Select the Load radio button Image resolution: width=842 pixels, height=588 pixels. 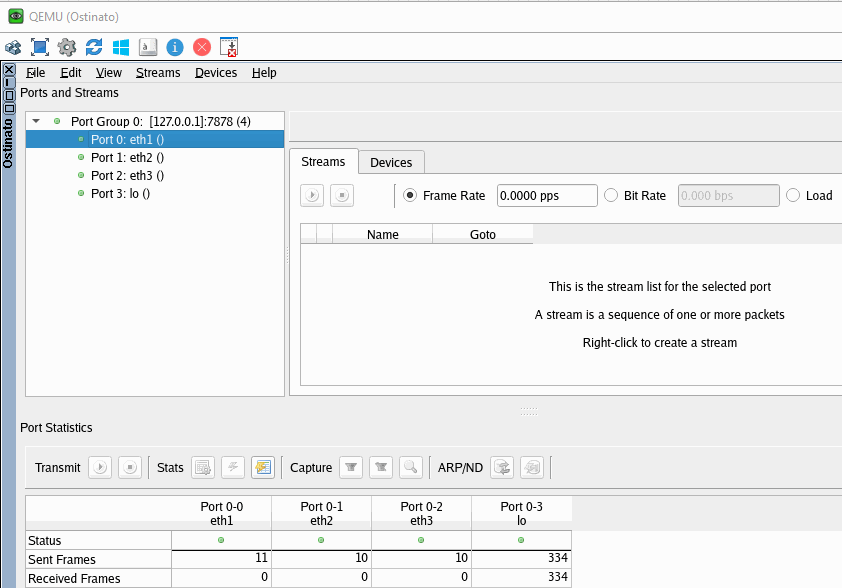794,196
